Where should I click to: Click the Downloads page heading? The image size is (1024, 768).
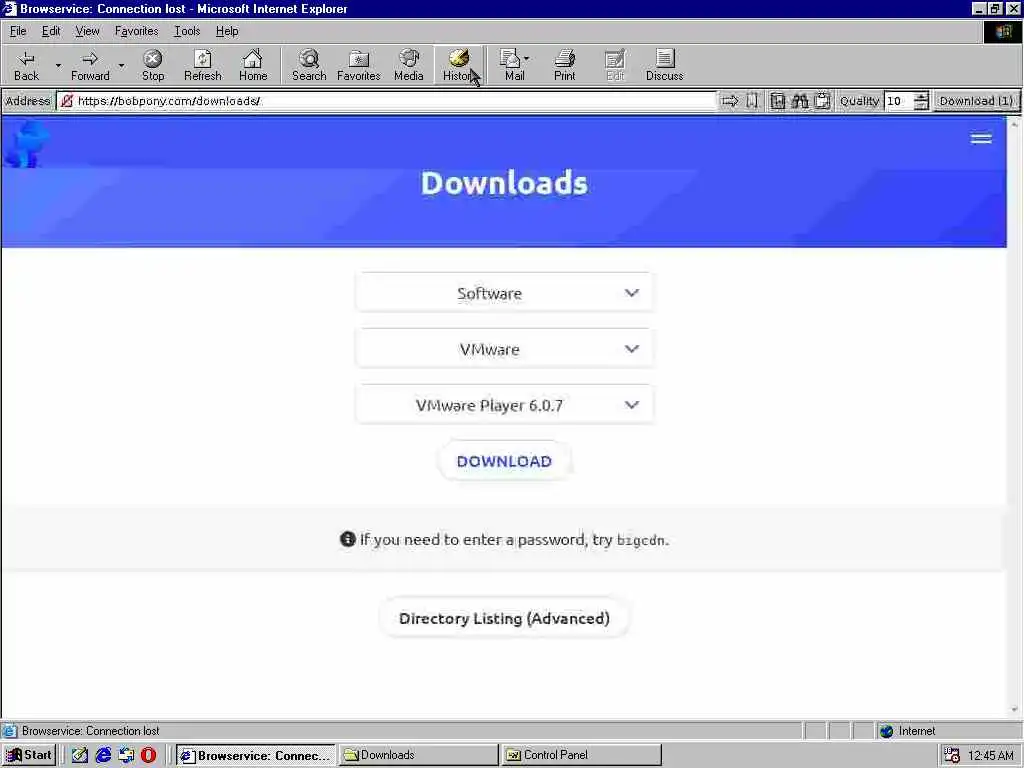coord(504,183)
